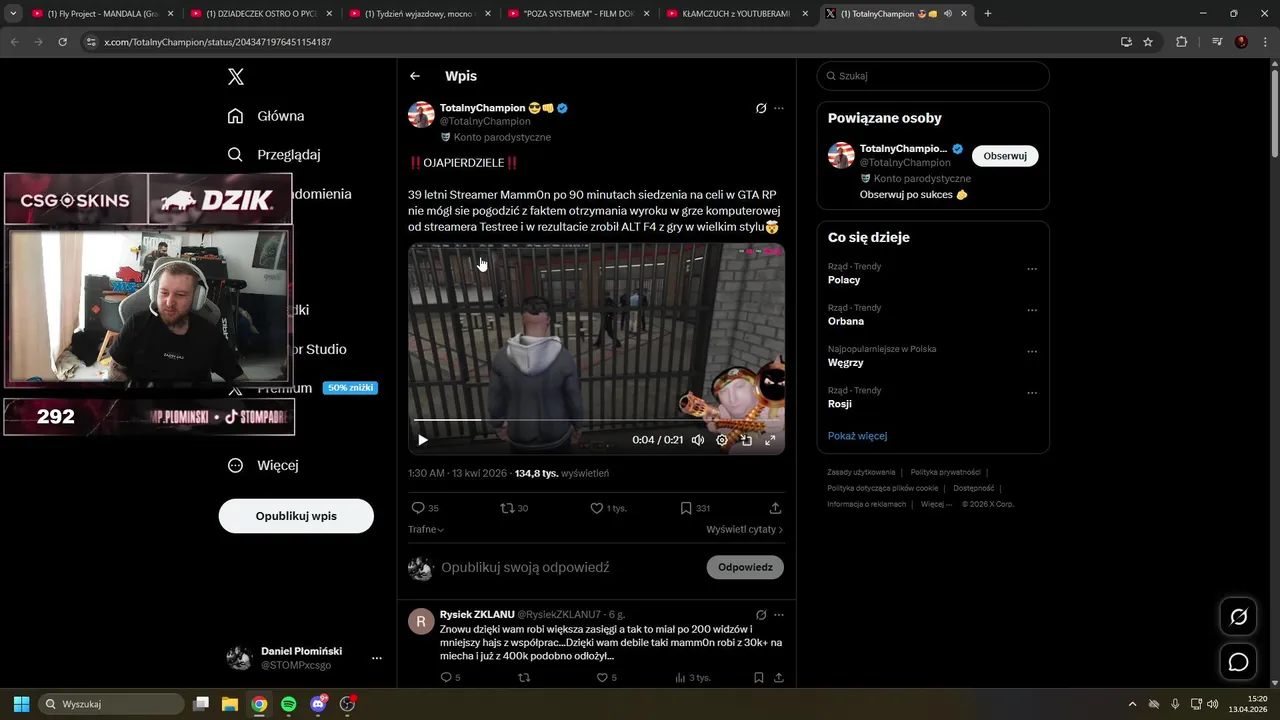Image resolution: width=1280 pixels, height=720 pixels.
Task: Click the Opublikuj swoją odpowiedź reply field
Action: point(525,567)
